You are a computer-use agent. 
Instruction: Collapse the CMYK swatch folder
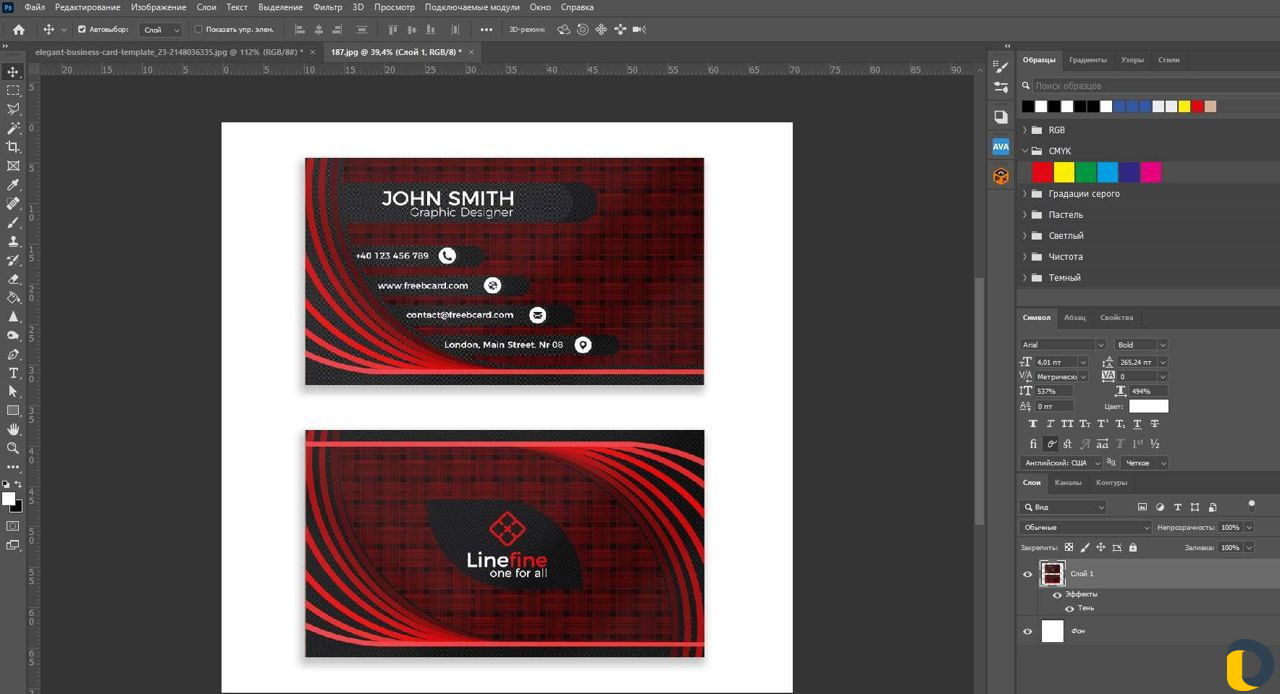pos(1025,151)
